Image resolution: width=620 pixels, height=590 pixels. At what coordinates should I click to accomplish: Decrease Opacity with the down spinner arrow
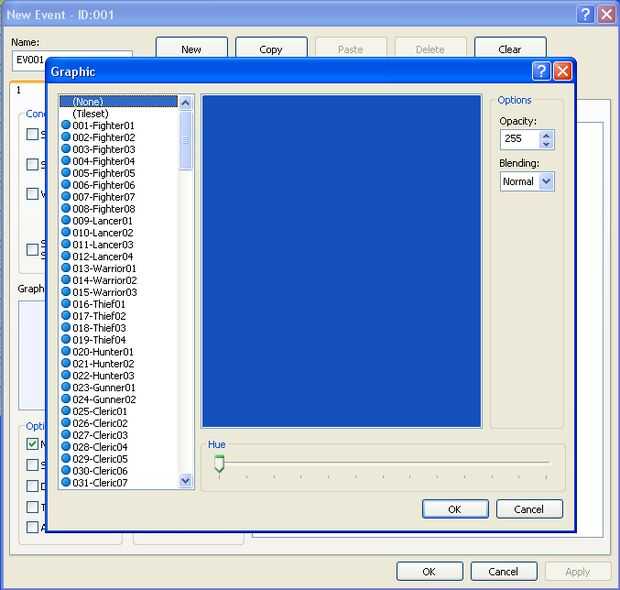546,144
